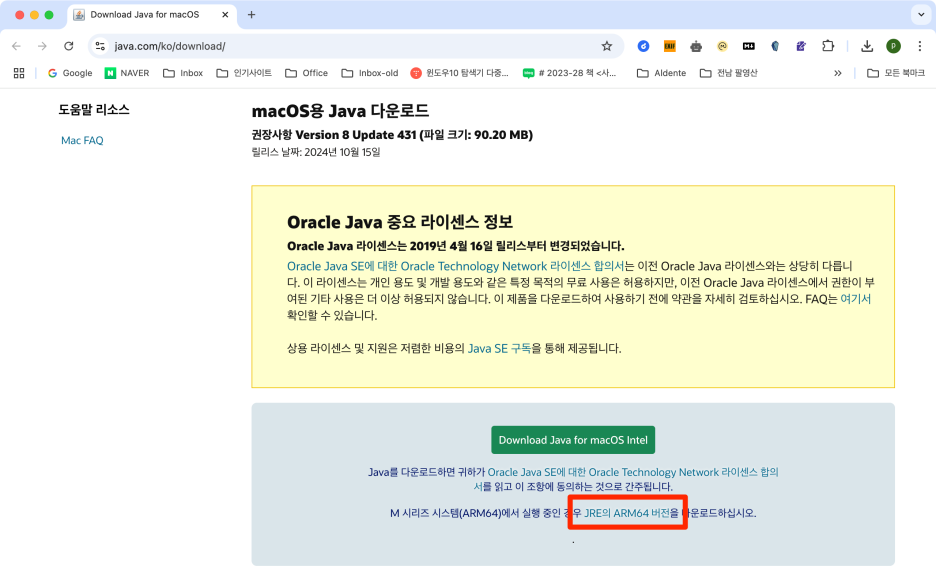Viewport: 936px width, 567px height.
Task: Select the macOS용 Java 다운로드 heading
Action: click(x=340, y=111)
